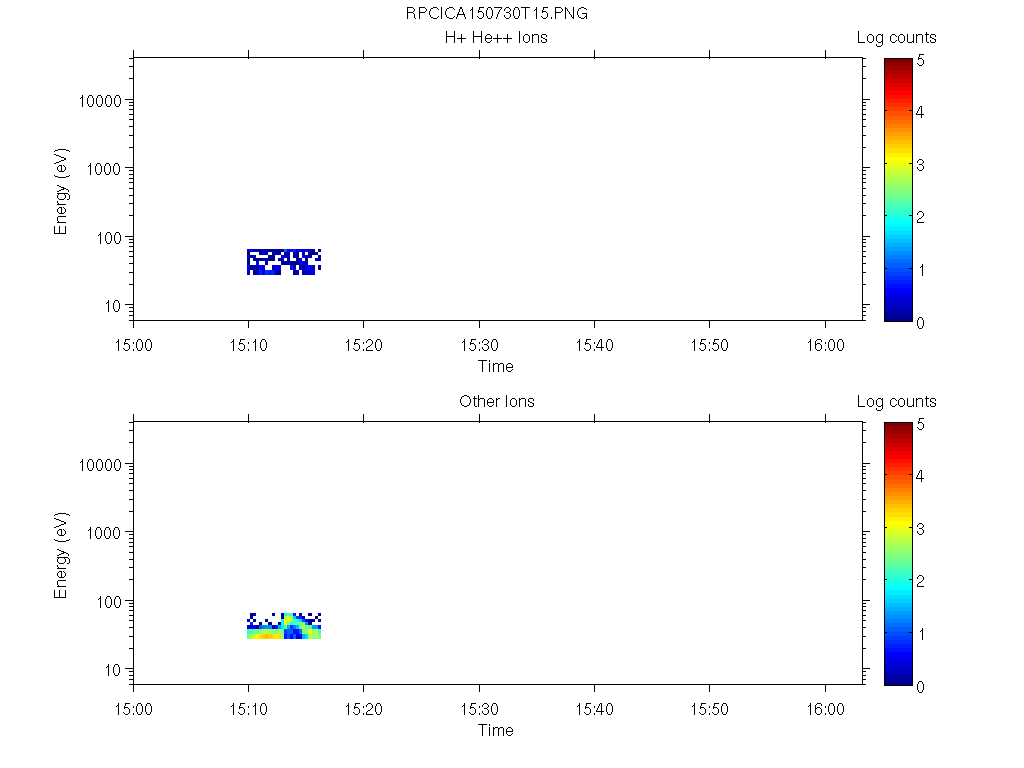Click the 15:20 tick label in the H+ He++ Ions plot
Viewport: 1024px width, 768px height.
(364, 345)
